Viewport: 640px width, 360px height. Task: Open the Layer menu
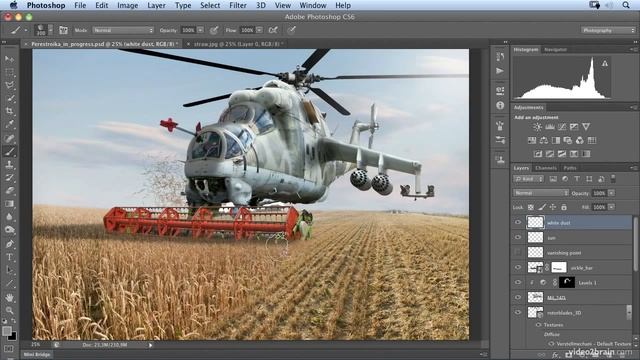(x=156, y=5)
